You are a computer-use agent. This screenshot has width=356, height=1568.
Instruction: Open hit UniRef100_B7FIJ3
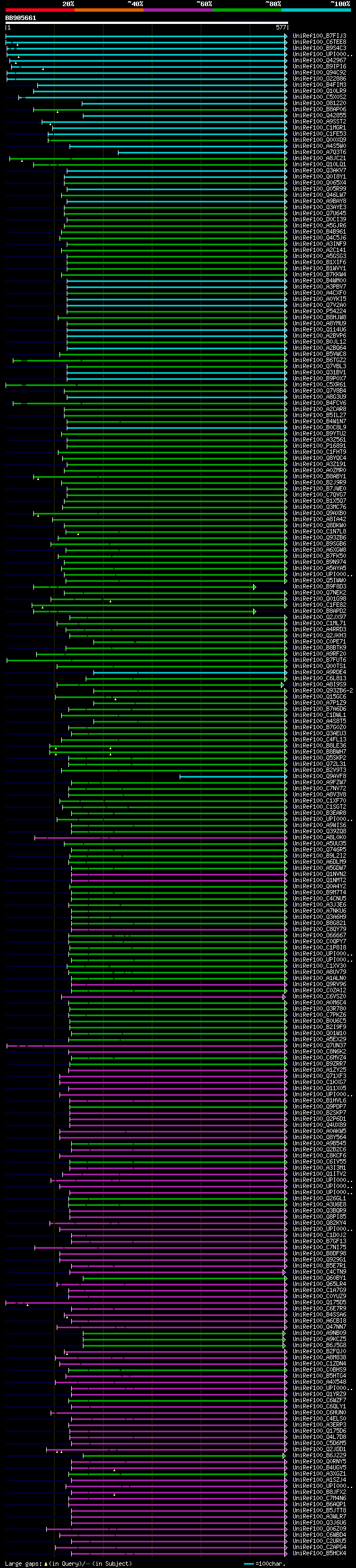click(x=319, y=36)
